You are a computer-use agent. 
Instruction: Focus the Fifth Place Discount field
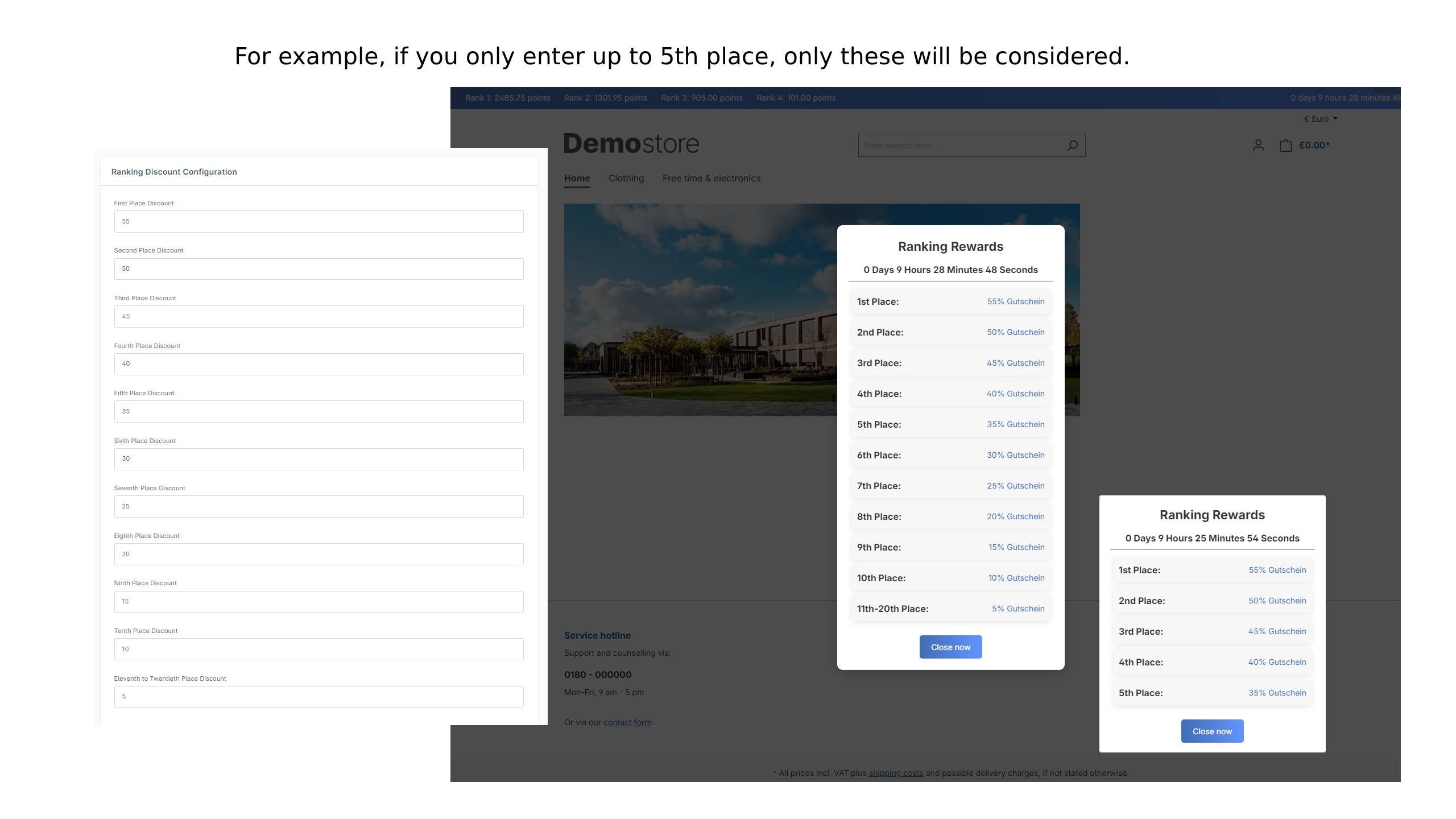tap(318, 411)
